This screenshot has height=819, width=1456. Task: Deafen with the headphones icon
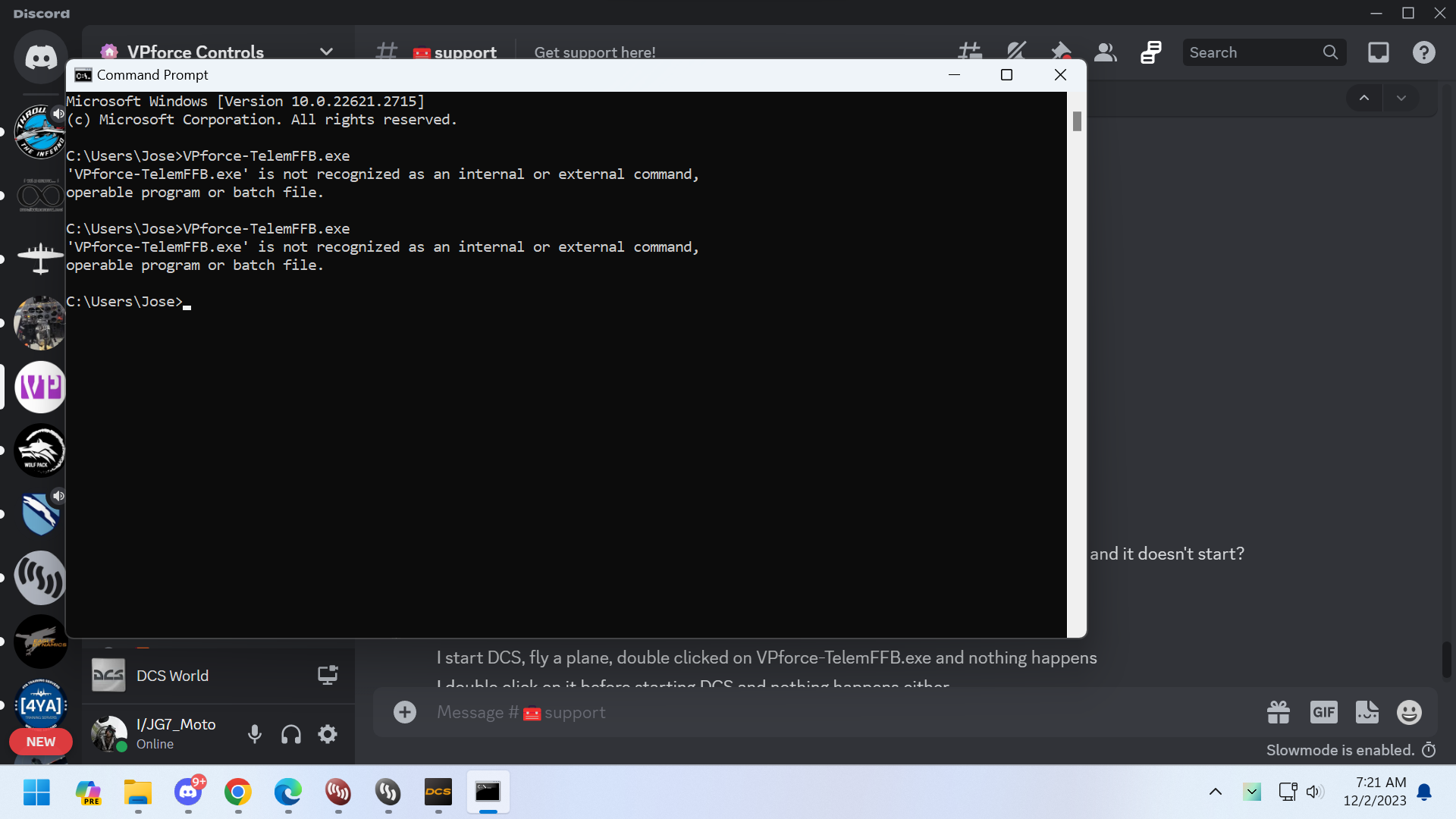tap(291, 734)
